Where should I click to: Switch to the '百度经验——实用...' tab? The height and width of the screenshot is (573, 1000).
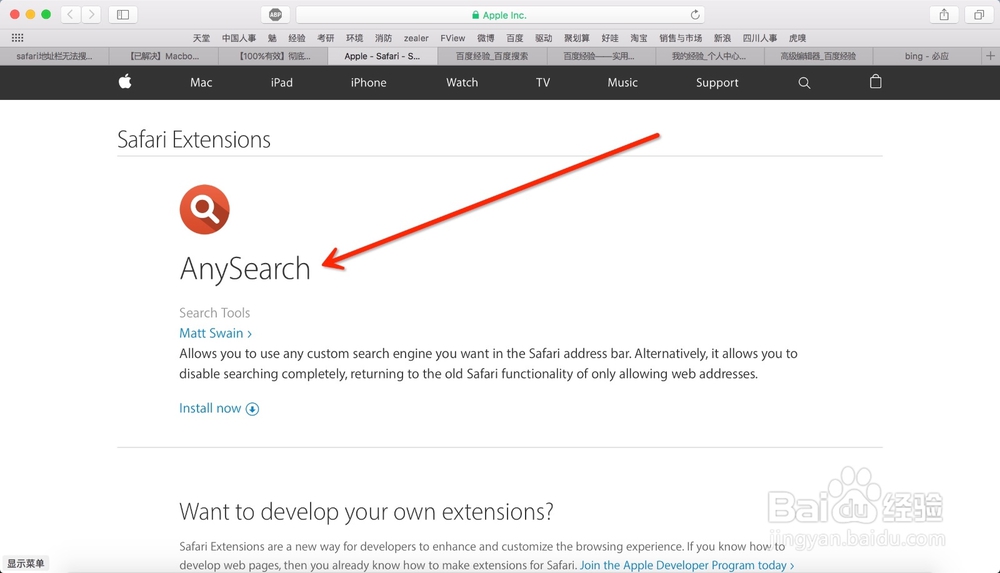click(x=601, y=56)
